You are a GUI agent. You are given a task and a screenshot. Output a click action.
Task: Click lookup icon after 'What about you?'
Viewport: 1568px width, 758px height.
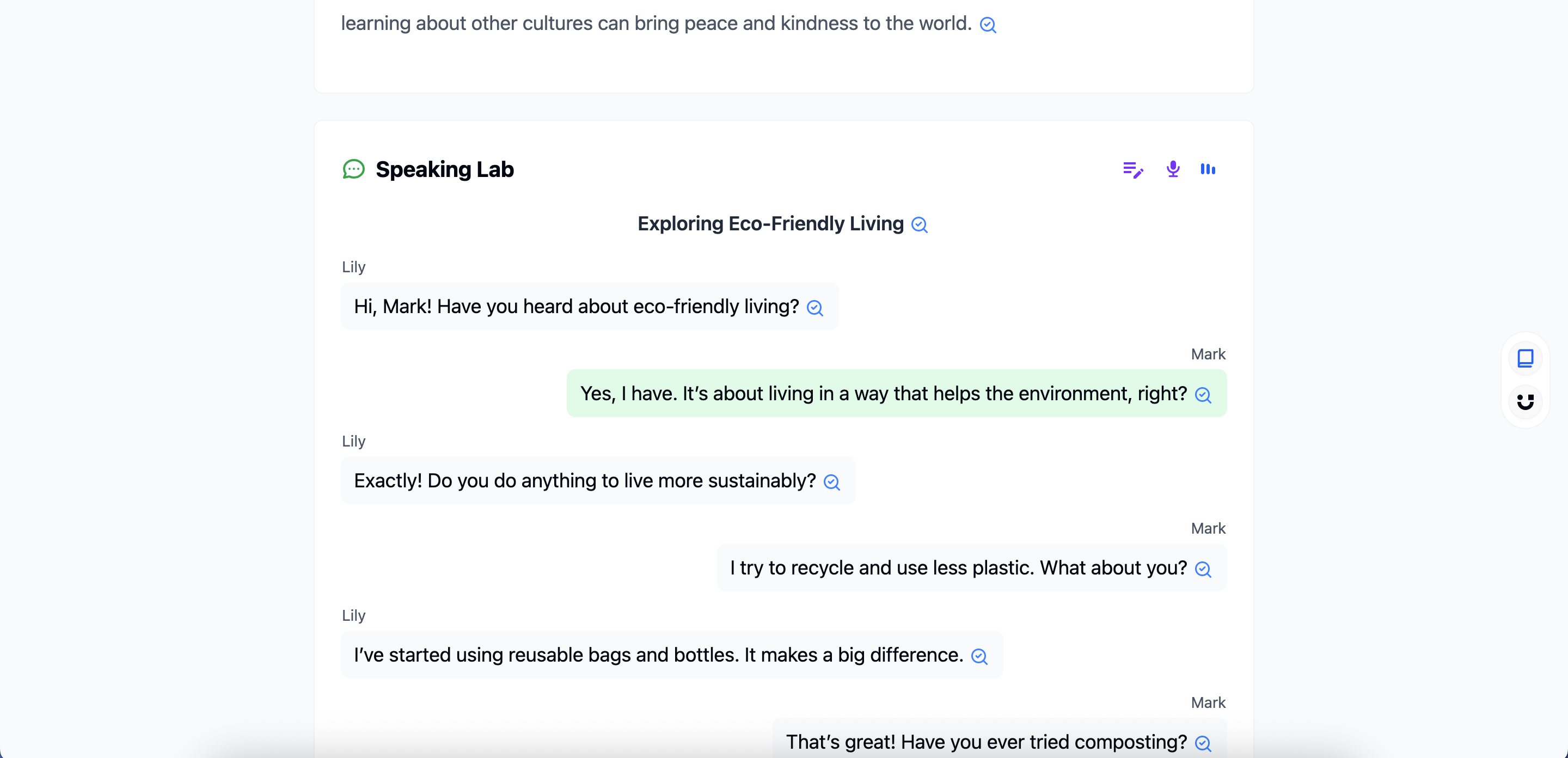coord(1203,568)
